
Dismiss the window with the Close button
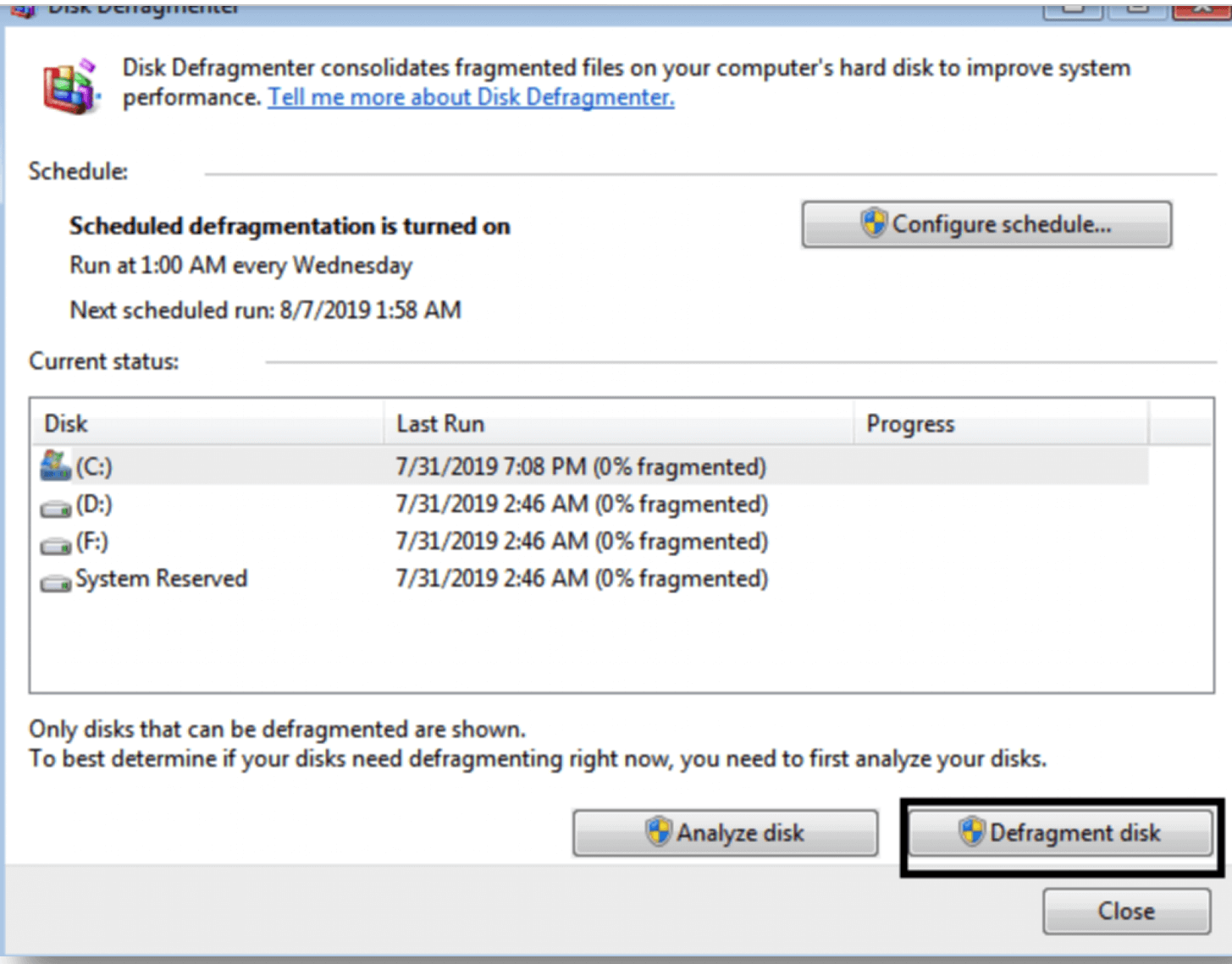1125,911
